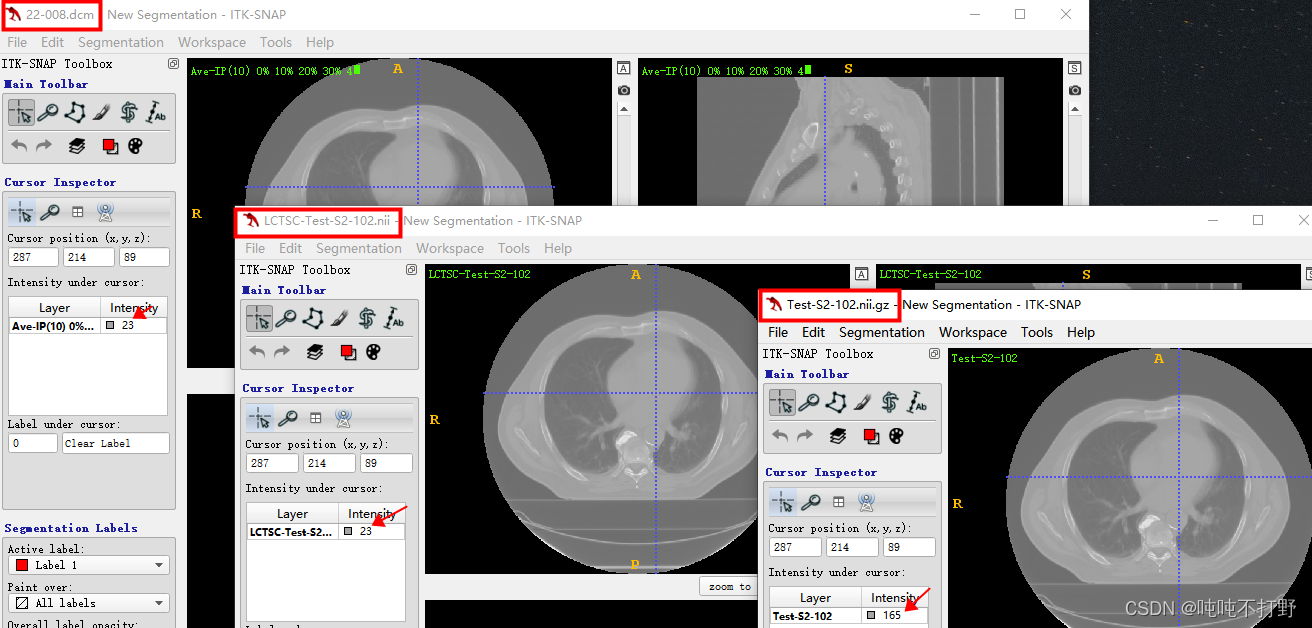Select the annotation tool in Test-S2-102.nii.gz window

tap(917, 402)
